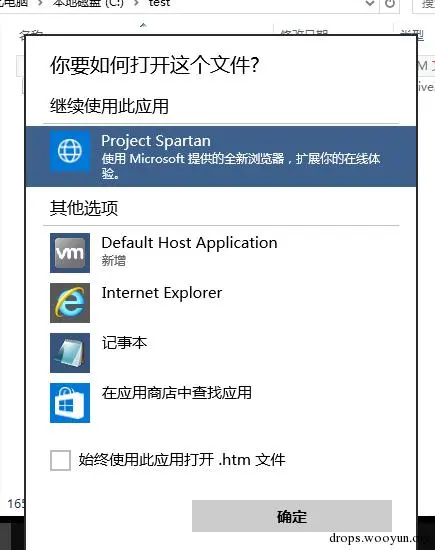Select the Project Spartan text entry

click(156, 141)
